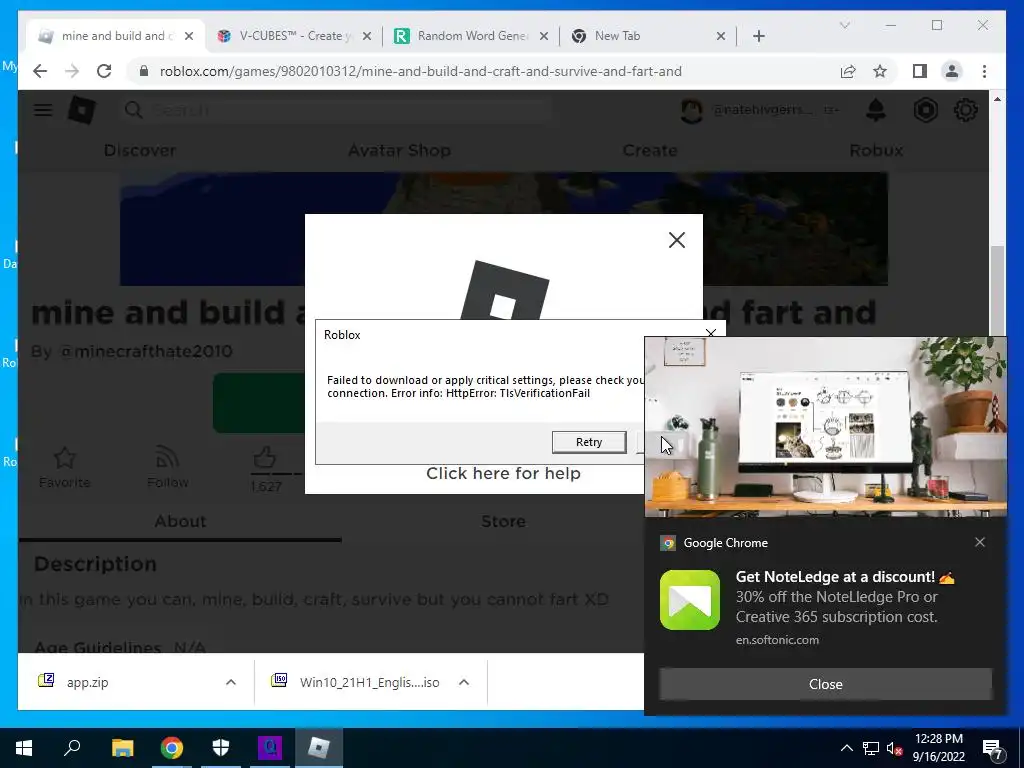Expand Win10_21H1 iso download options
The height and width of the screenshot is (768, 1024).
click(x=464, y=682)
